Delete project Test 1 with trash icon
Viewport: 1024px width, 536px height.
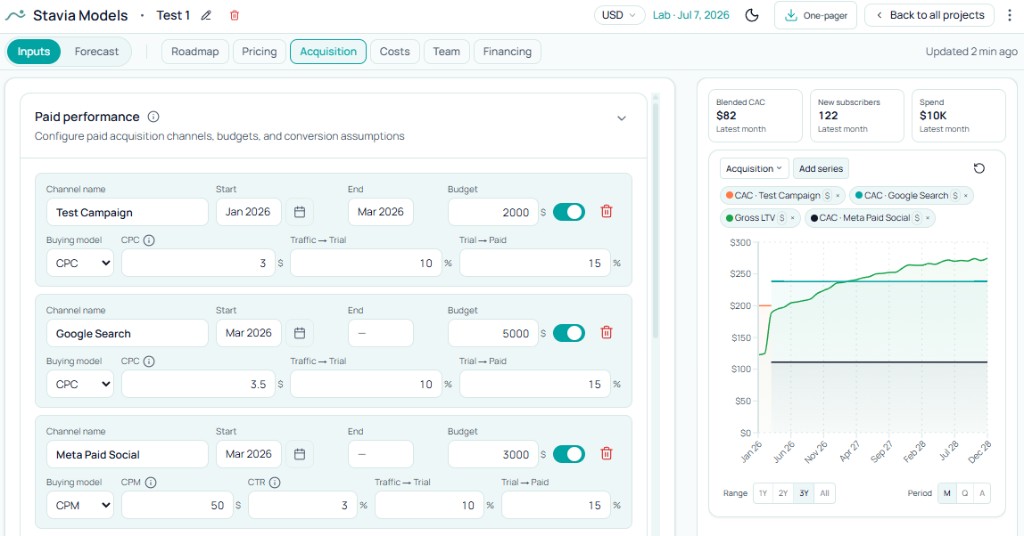234,15
